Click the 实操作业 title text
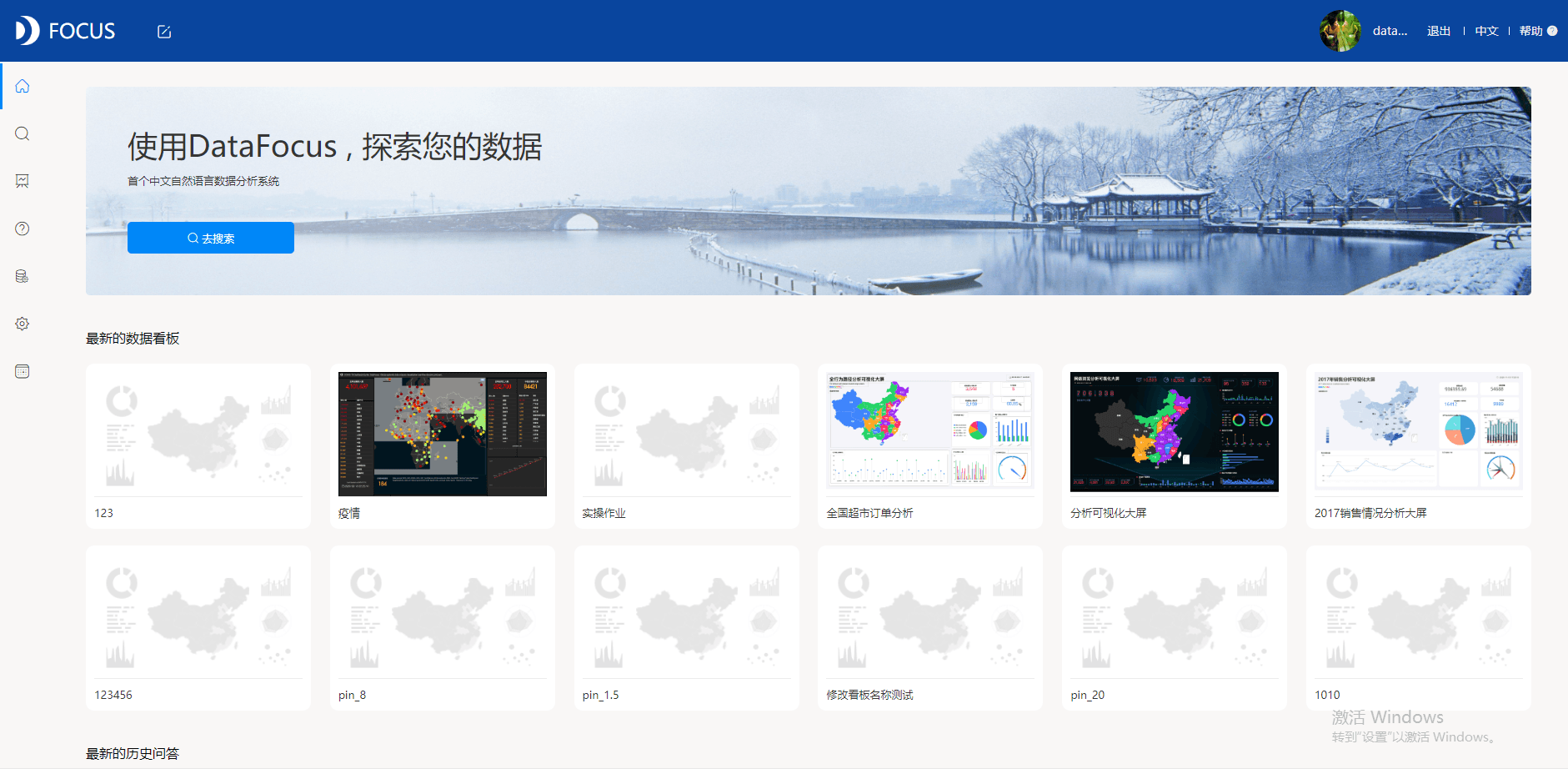Image resolution: width=1568 pixels, height=769 pixels. (604, 513)
